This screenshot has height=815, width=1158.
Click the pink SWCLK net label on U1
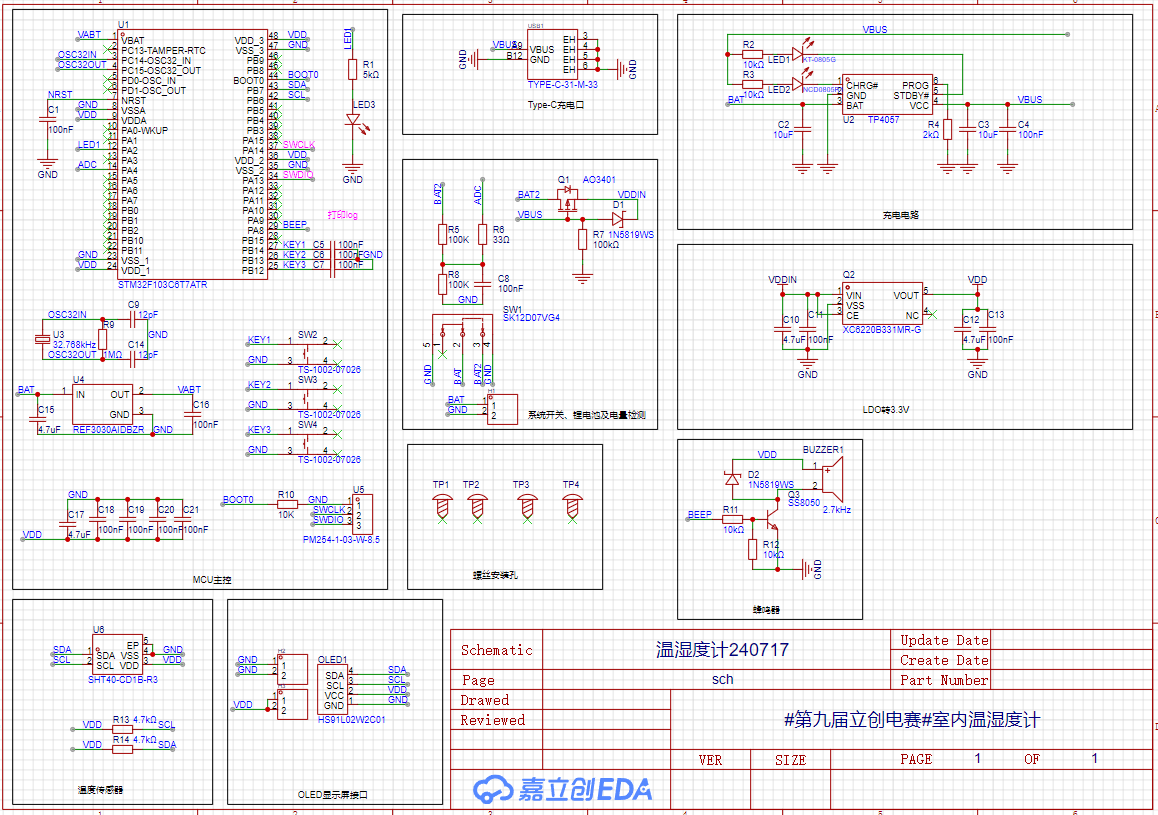pyautogui.click(x=299, y=145)
